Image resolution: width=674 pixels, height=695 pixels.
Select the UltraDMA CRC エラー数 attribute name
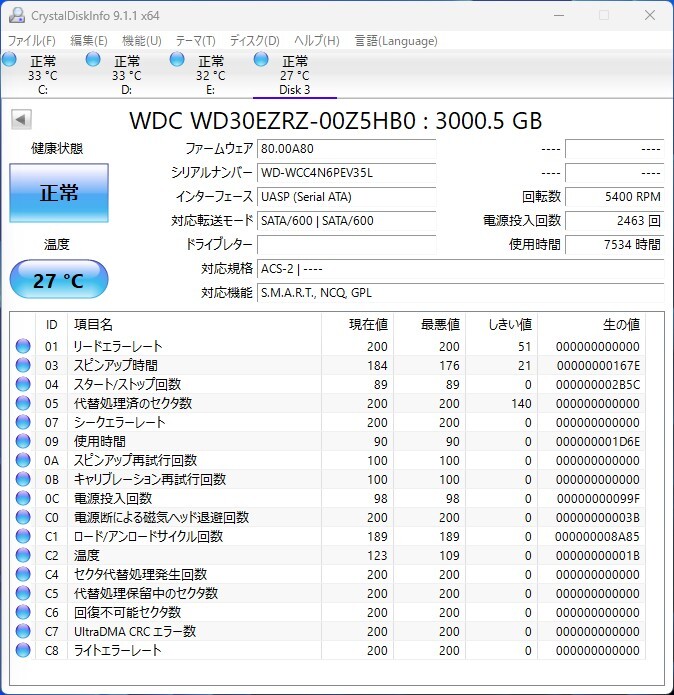point(135,632)
